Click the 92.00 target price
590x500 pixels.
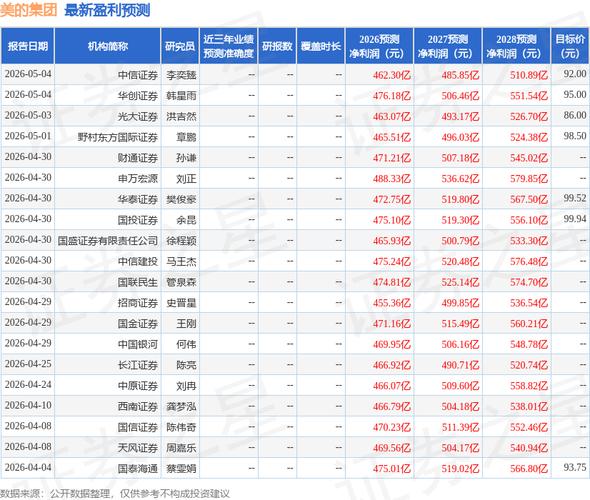[x=575, y=74]
